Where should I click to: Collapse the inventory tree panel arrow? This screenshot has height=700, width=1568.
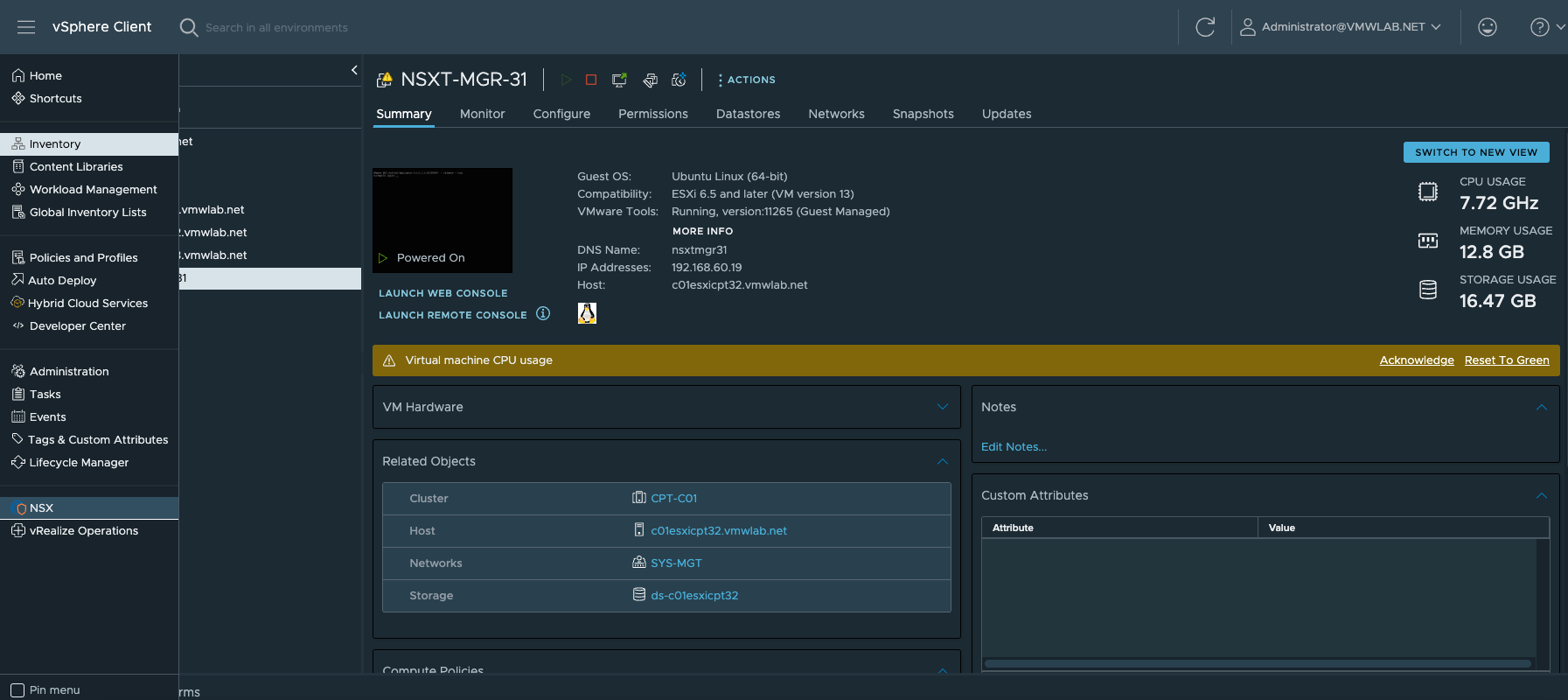pyautogui.click(x=354, y=70)
